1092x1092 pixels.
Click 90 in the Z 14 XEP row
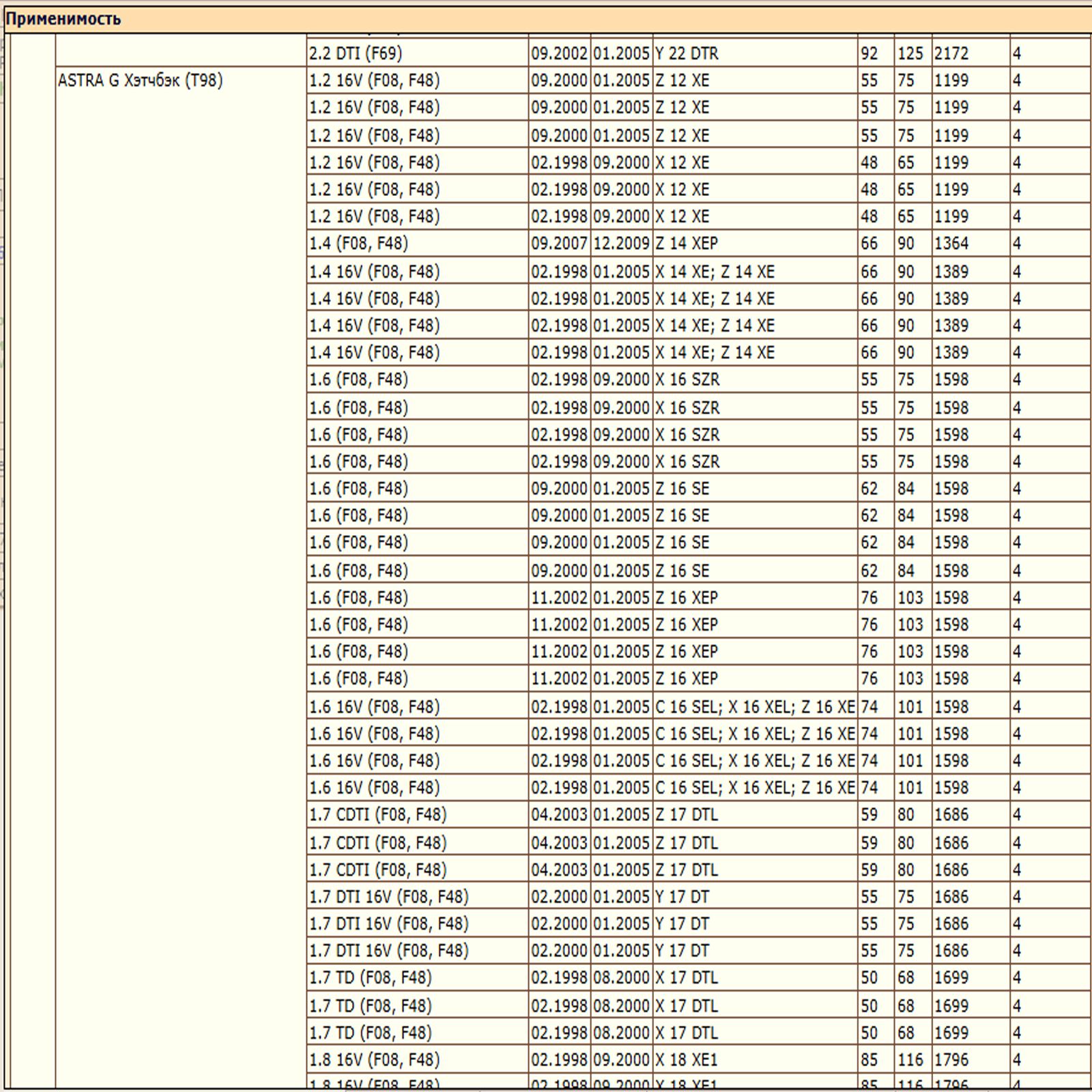click(x=913, y=244)
